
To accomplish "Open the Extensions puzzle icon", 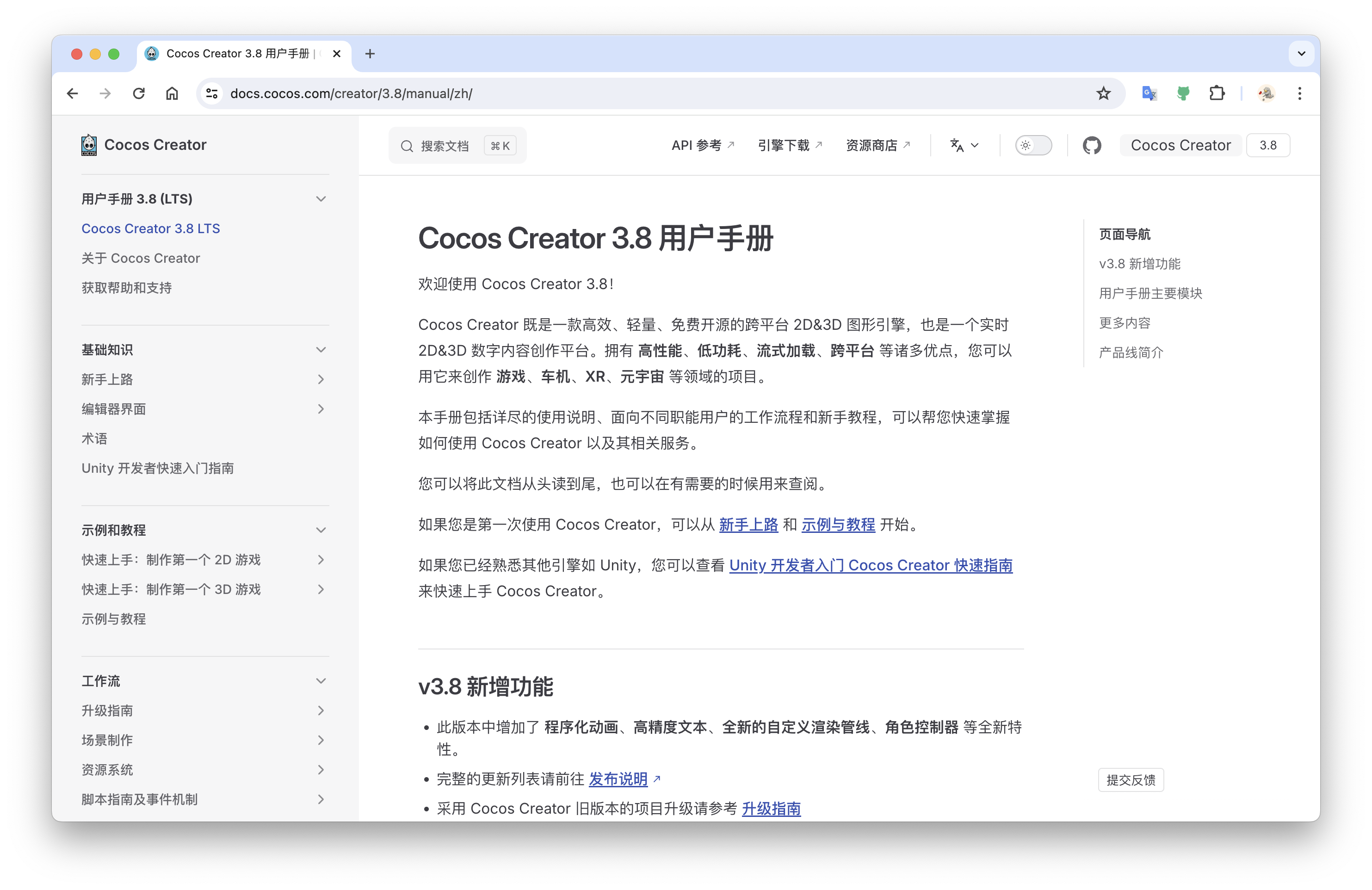I will pos(1217,93).
